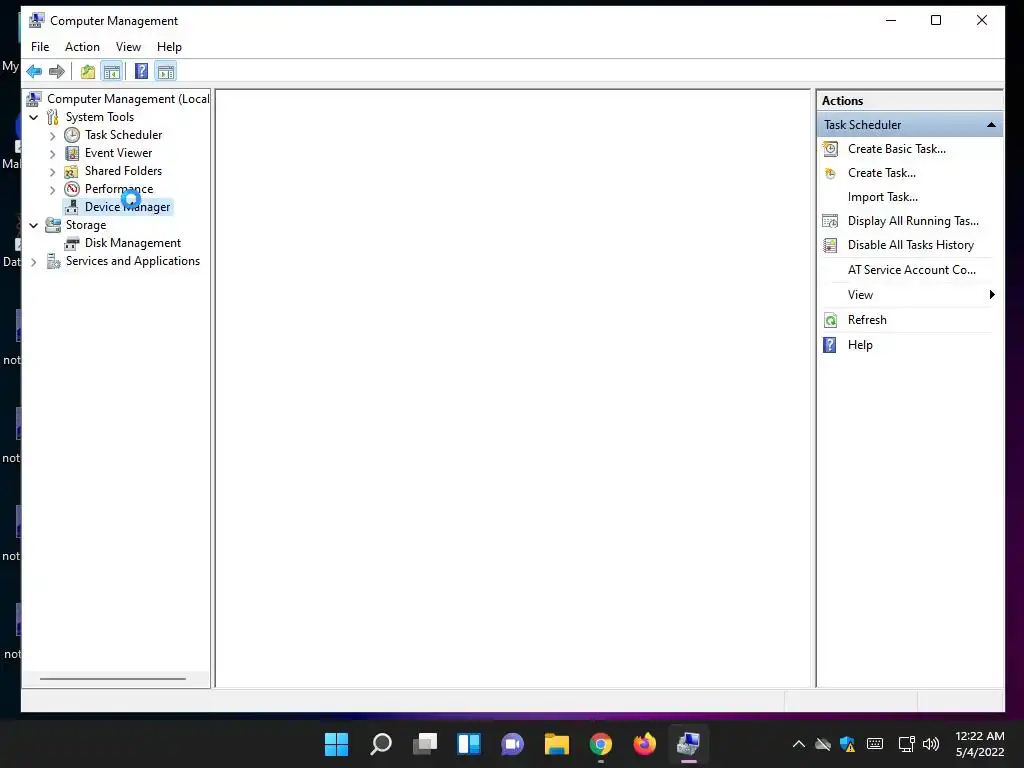The image size is (1024, 768).
Task: Click the System Tools wrench icon
Action: pyautogui.click(x=53, y=117)
